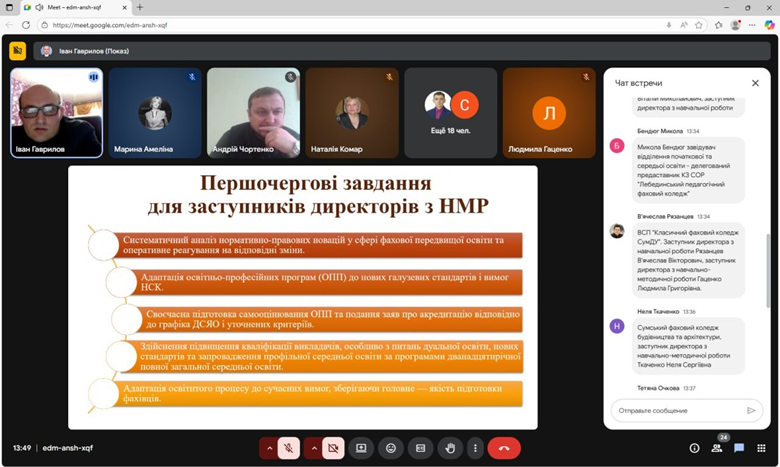Expand the microphone audio settings arrow
This screenshot has height=467, width=780.
[268, 448]
